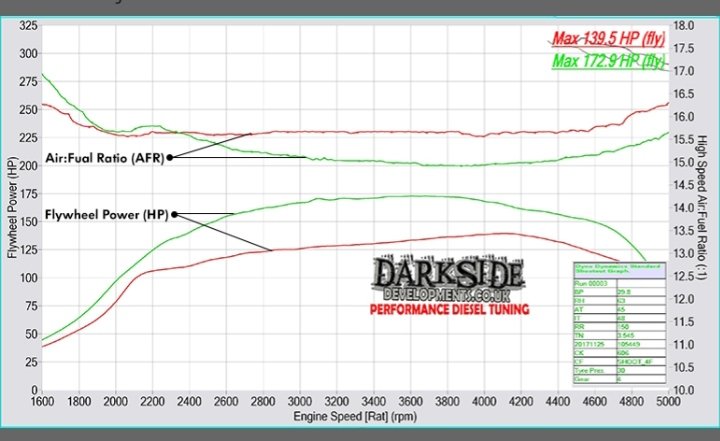Screen dimensions: 720x441
Task: Click the Flywheel Power annotation bullet dot
Action: click(x=174, y=214)
